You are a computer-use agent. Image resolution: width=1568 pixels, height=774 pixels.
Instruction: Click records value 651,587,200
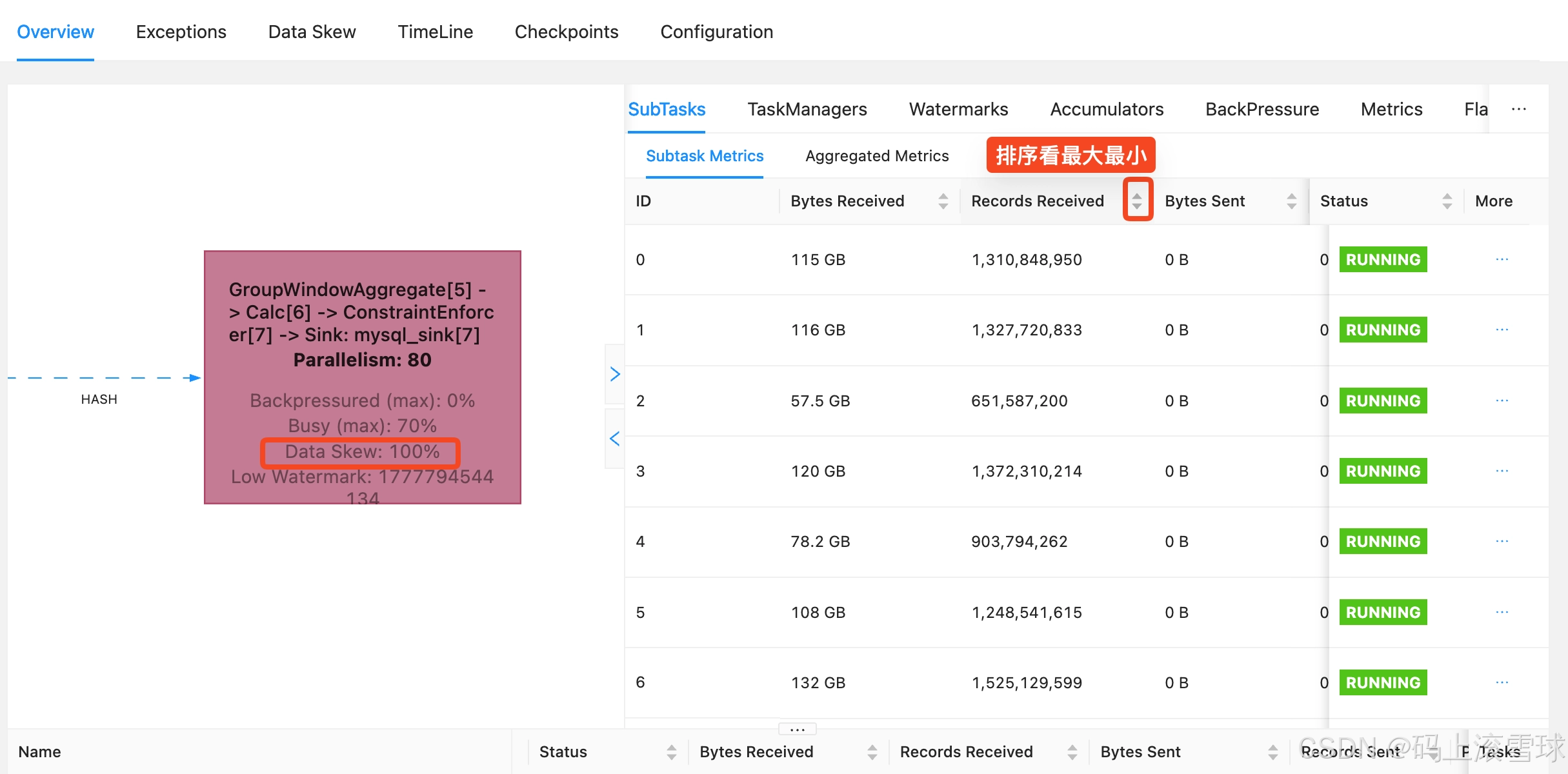coord(1020,401)
